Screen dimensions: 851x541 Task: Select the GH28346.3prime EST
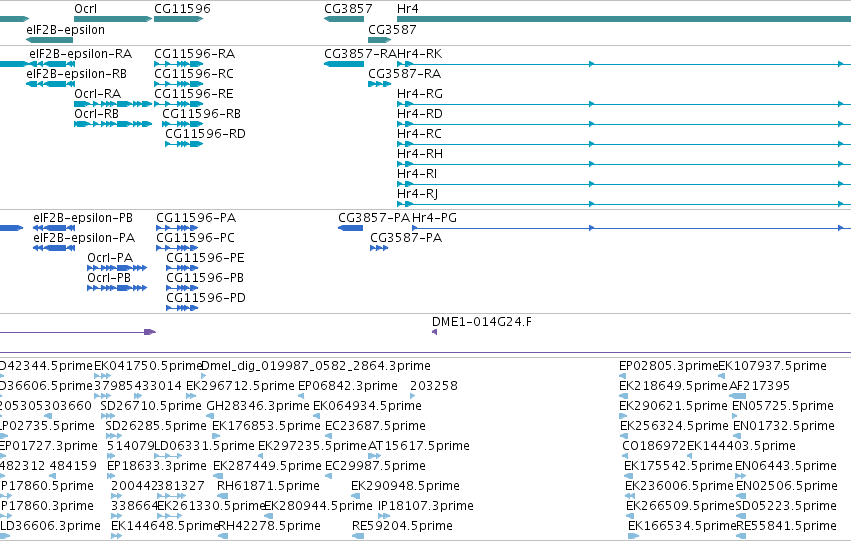pyautogui.click(x=258, y=406)
